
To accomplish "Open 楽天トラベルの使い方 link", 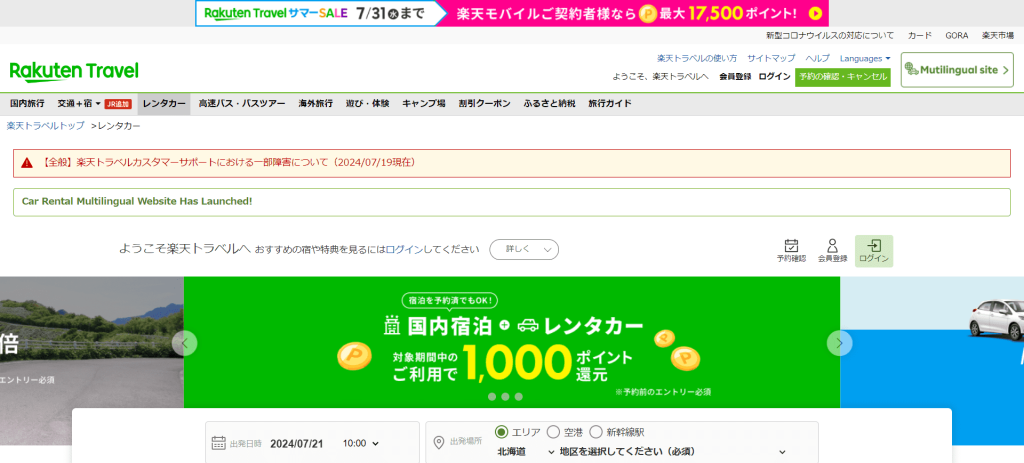I will [697, 58].
